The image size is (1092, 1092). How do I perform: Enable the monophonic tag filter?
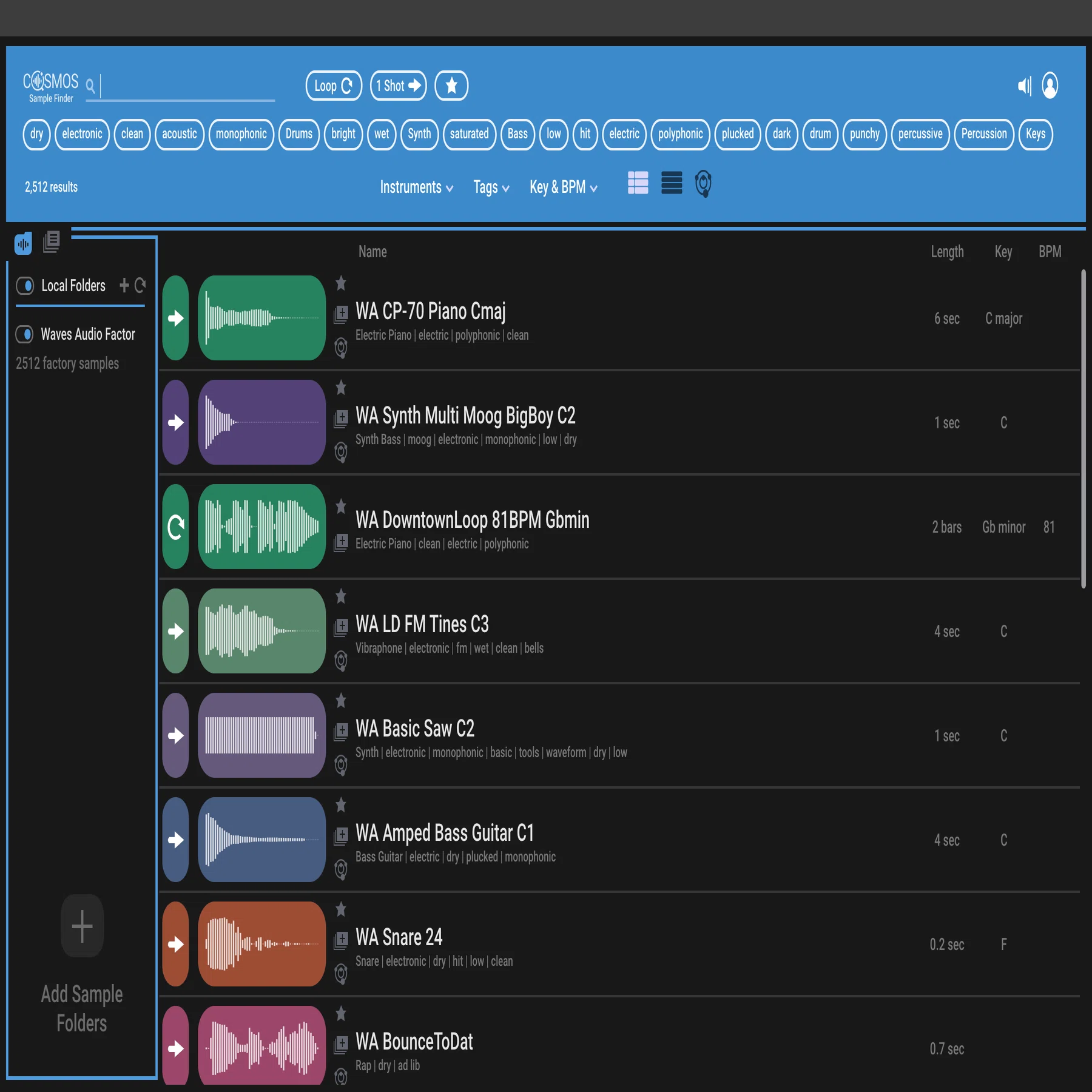(x=241, y=134)
